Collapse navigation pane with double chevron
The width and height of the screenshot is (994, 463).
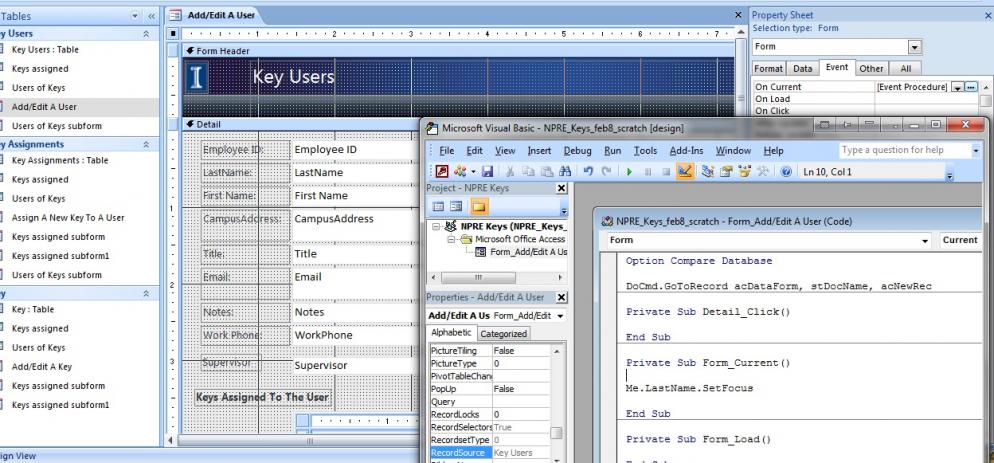point(152,16)
